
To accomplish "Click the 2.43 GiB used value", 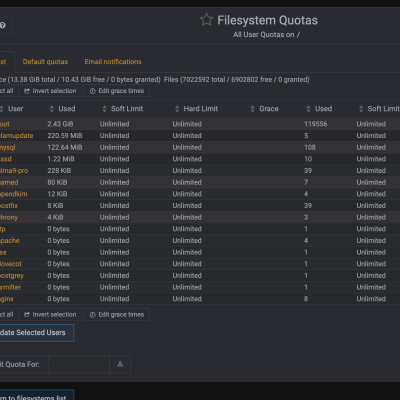I will [x=60, y=124].
